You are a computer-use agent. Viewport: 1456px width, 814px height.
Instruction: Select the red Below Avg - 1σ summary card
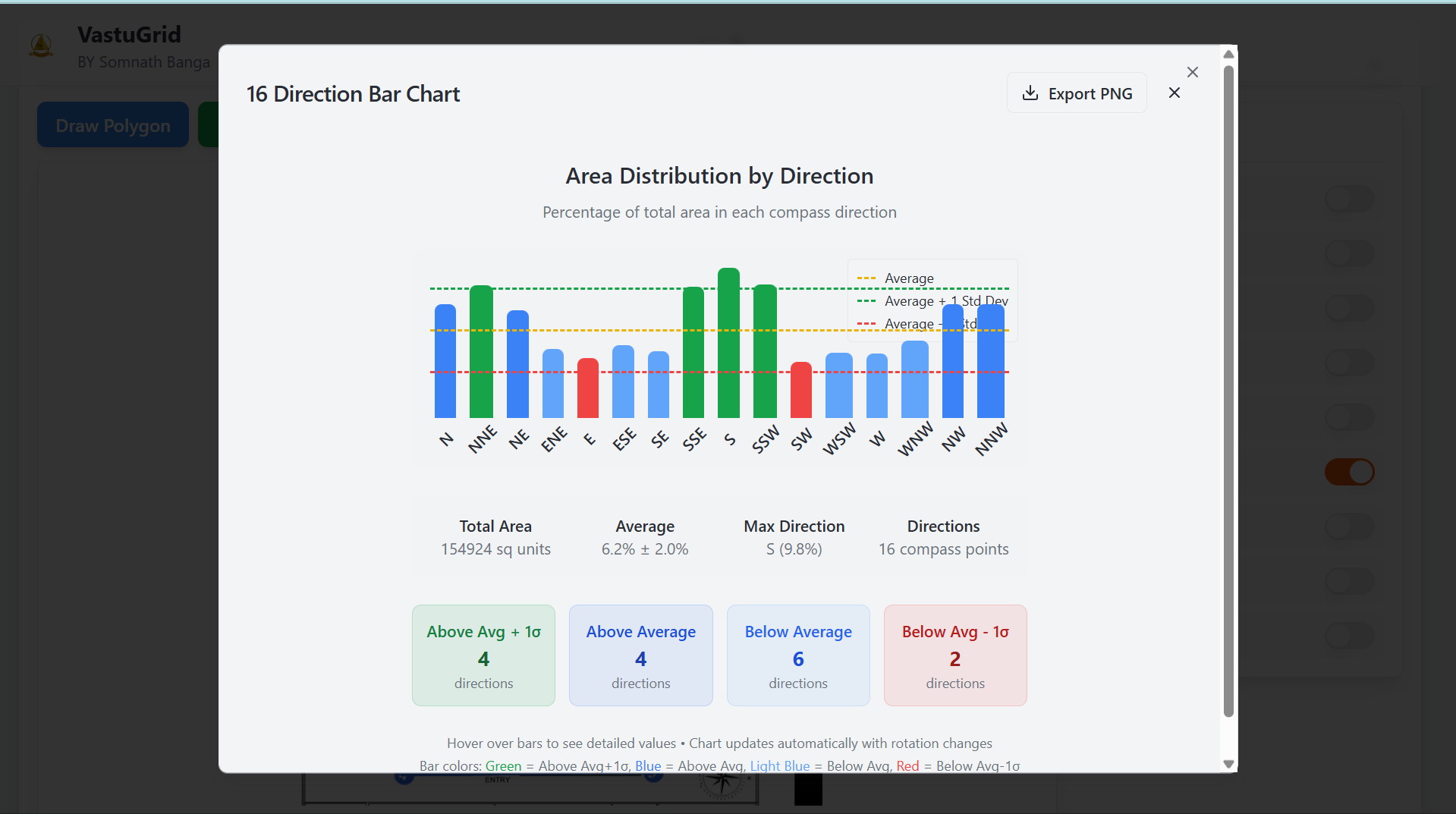(x=954, y=655)
